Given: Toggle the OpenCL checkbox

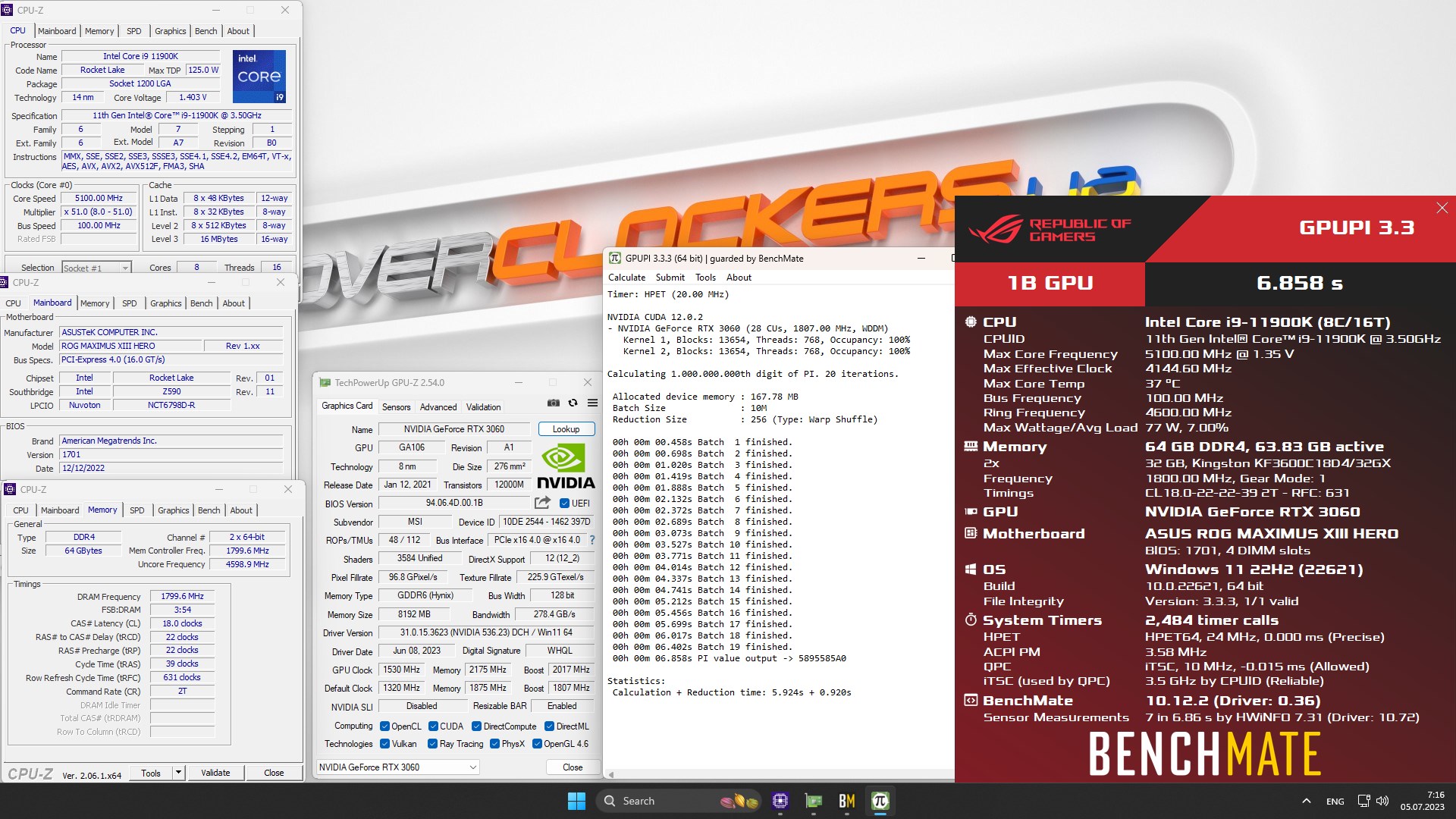Looking at the screenshot, I should tap(384, 726).
